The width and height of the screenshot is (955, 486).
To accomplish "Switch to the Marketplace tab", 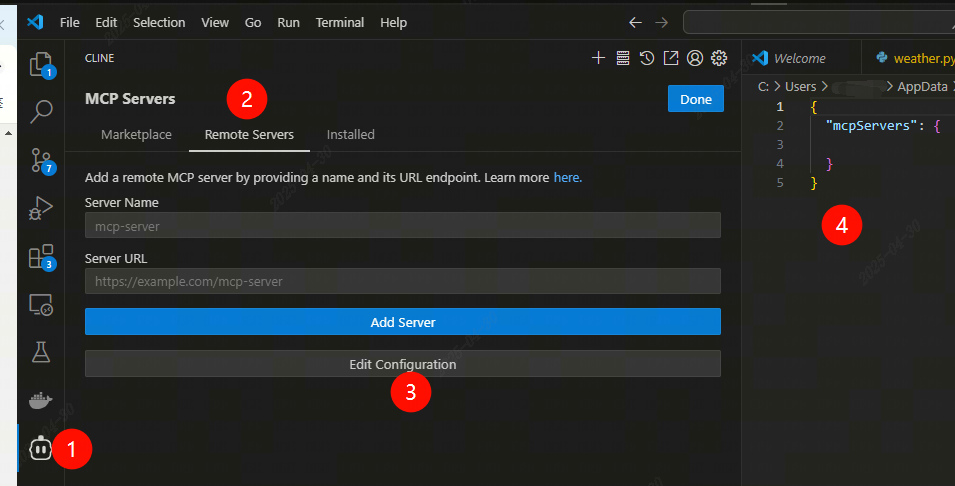I will coord(136,135).
